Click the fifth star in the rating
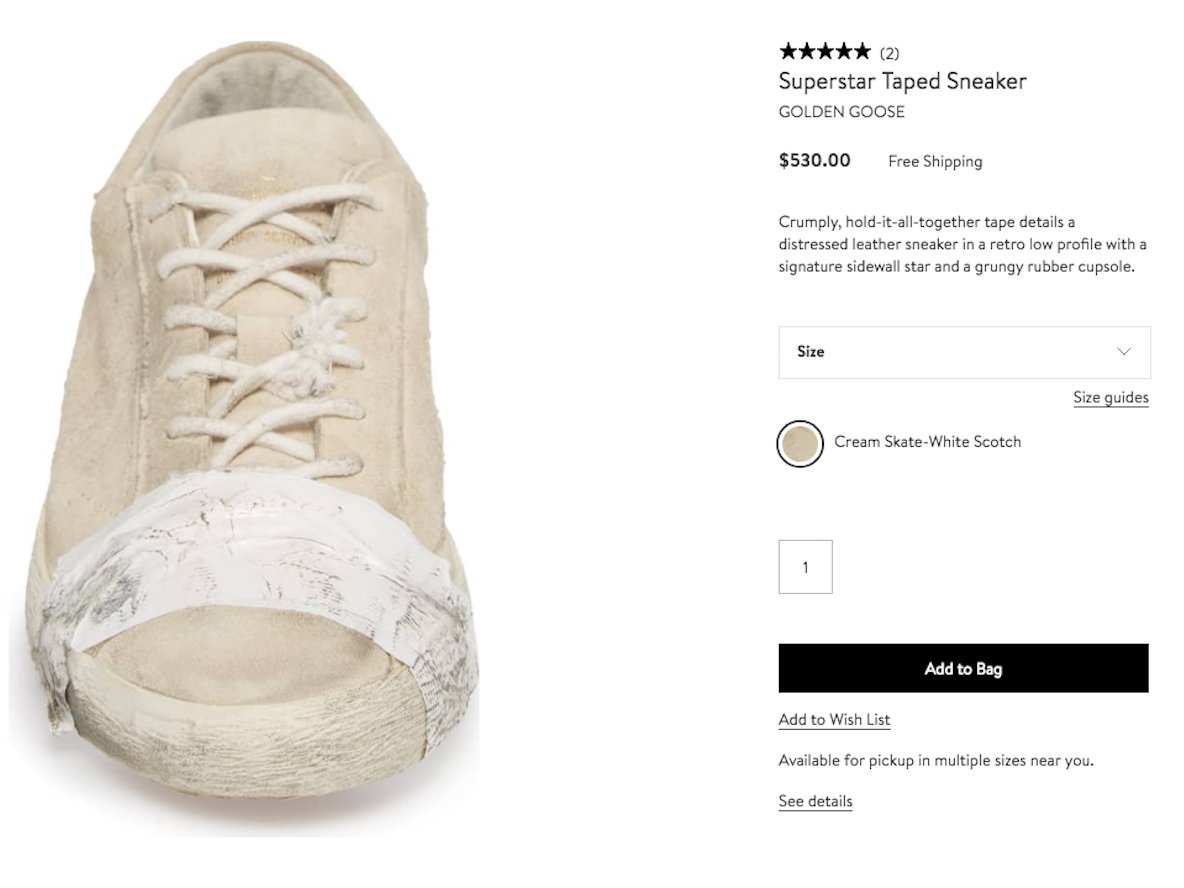1184x888 pixels. 861,52
